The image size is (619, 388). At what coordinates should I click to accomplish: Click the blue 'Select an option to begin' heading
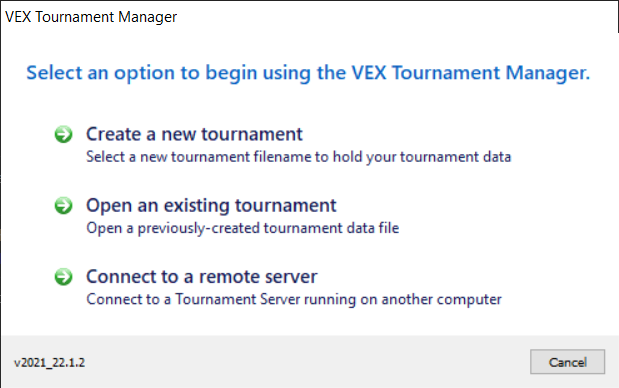click(308, 73)
